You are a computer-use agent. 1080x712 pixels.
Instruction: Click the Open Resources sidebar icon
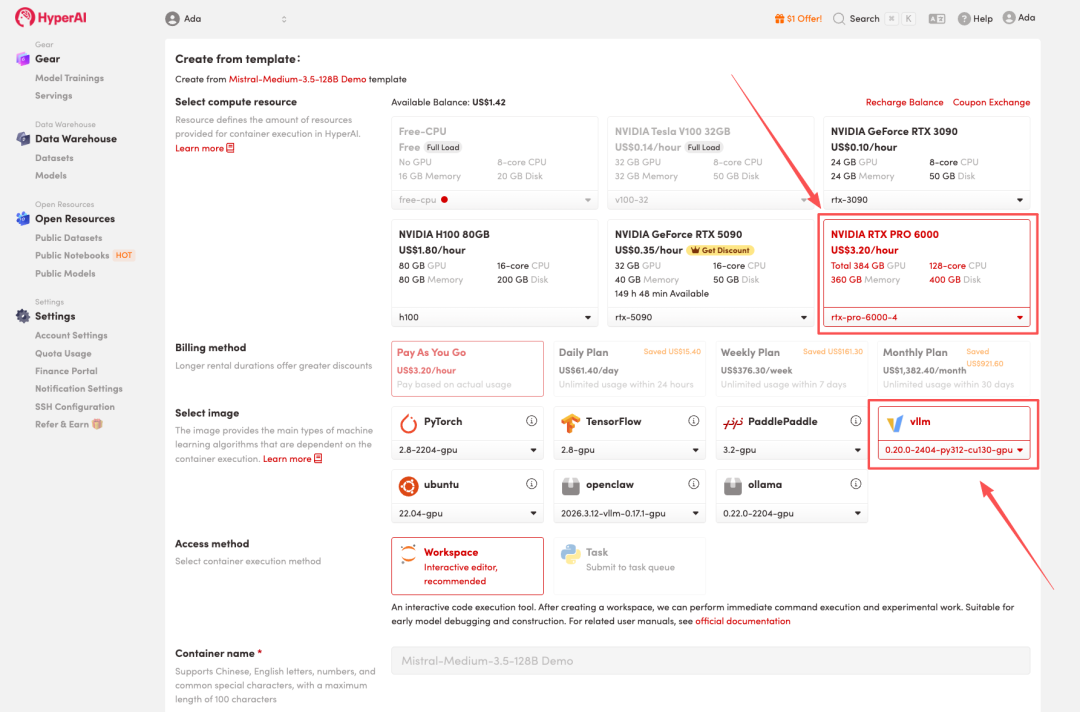[x=23, y=219]
